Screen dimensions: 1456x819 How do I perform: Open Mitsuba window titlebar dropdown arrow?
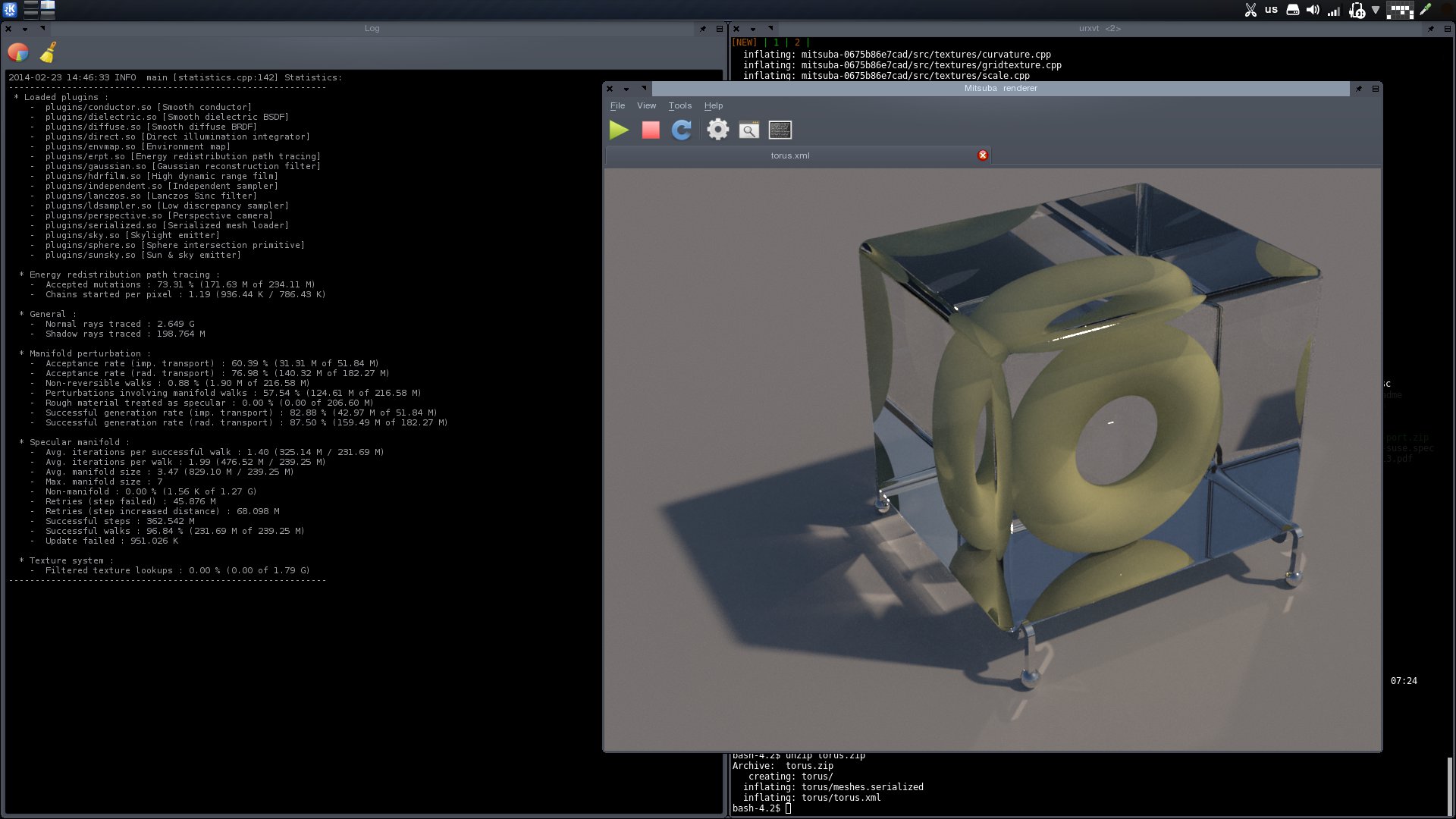click(x=626, y=89)
